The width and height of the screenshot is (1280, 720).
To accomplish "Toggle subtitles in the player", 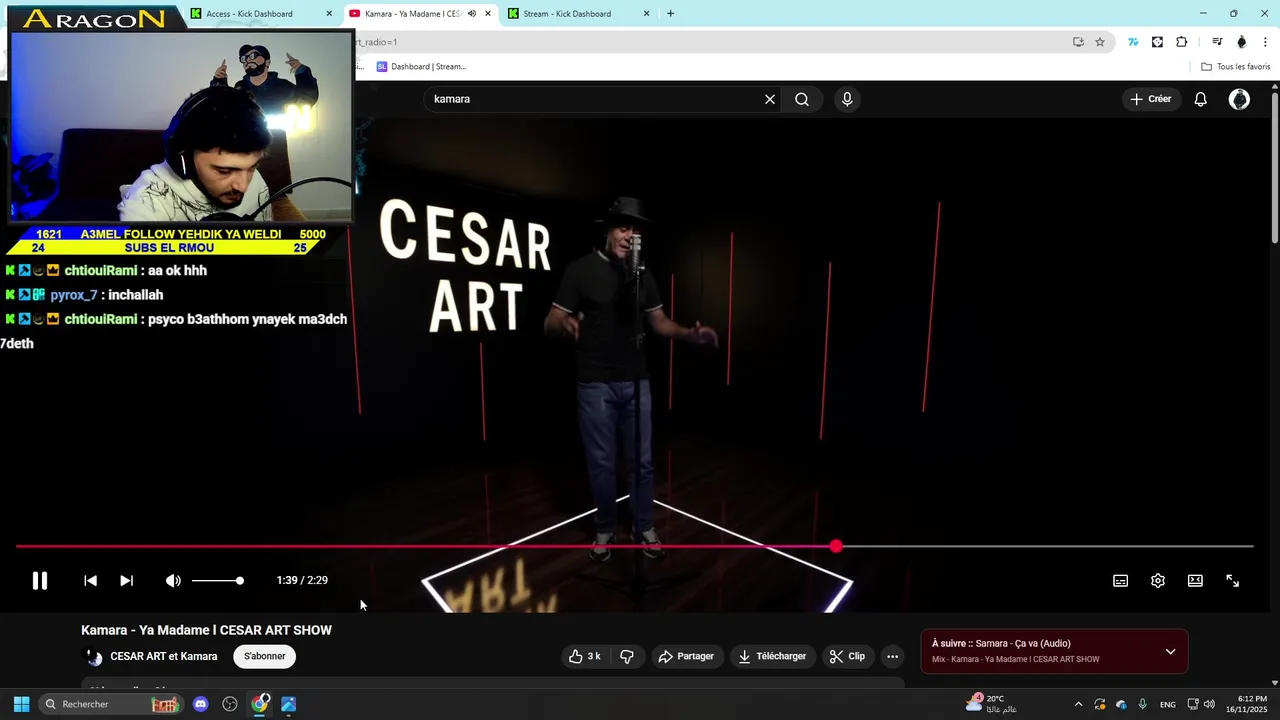I will 1121,581.
